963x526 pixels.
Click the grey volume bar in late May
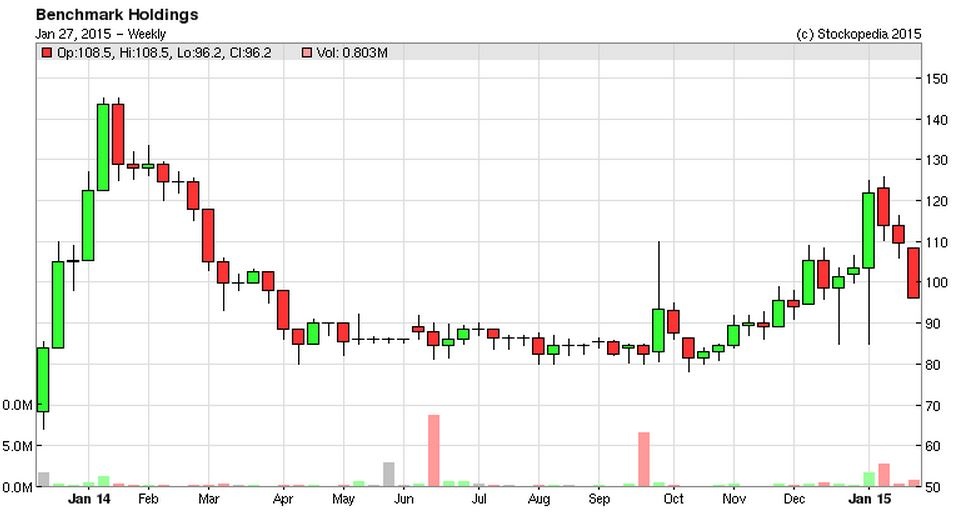point(388,474)
